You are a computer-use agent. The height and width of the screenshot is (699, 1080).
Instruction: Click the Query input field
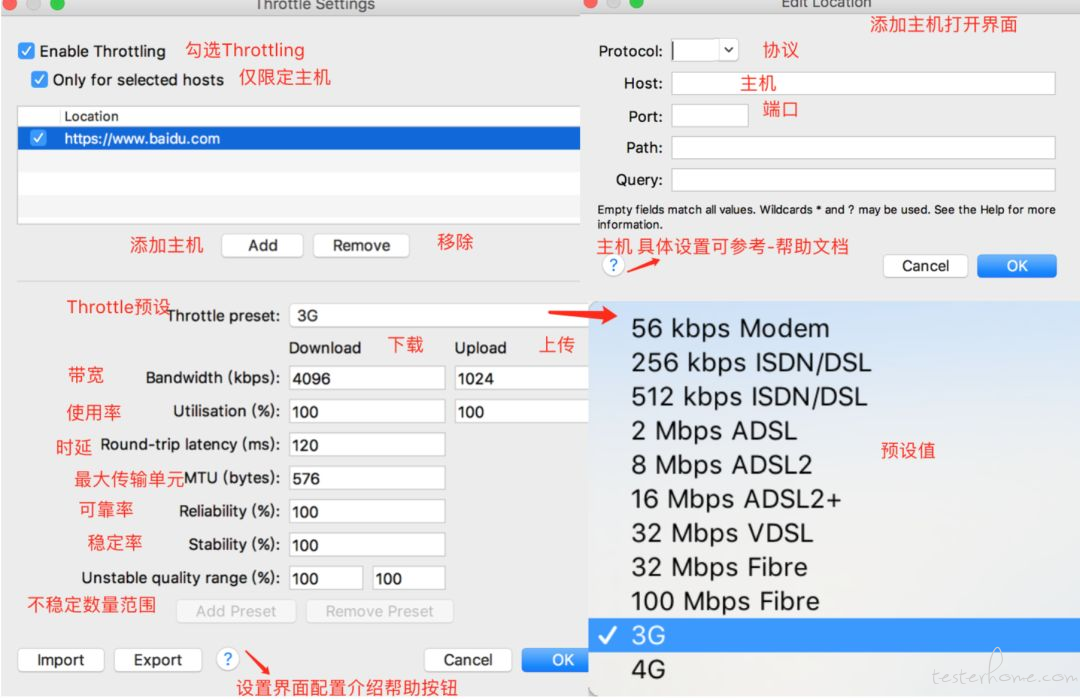(x=863, y=180)
